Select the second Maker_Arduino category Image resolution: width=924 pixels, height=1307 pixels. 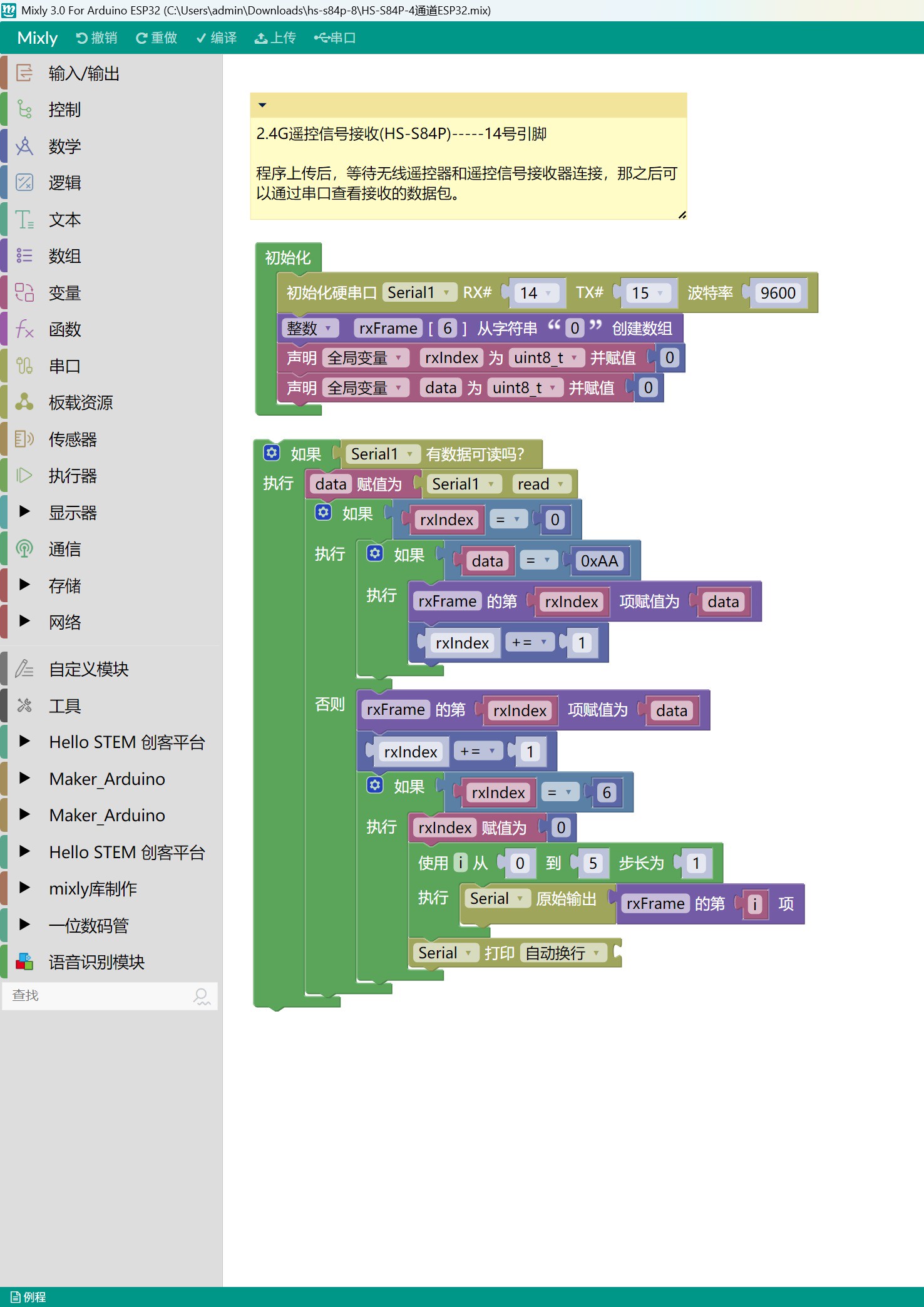coord(111,815)
